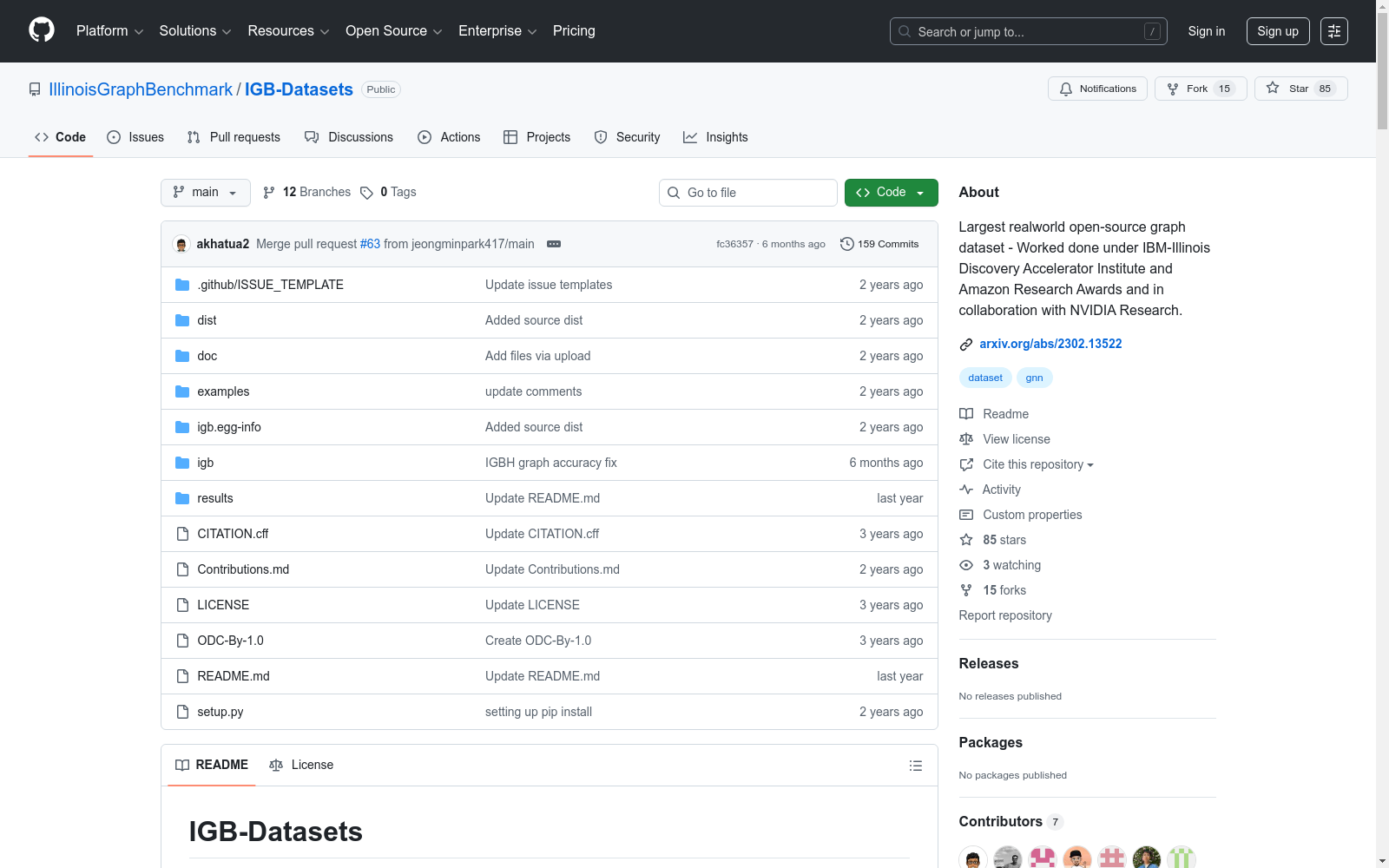Expand commit message details ellipsis
The height and width of the screenshot is (868, 1389).
pyautogui.click(x=554, y=244)
